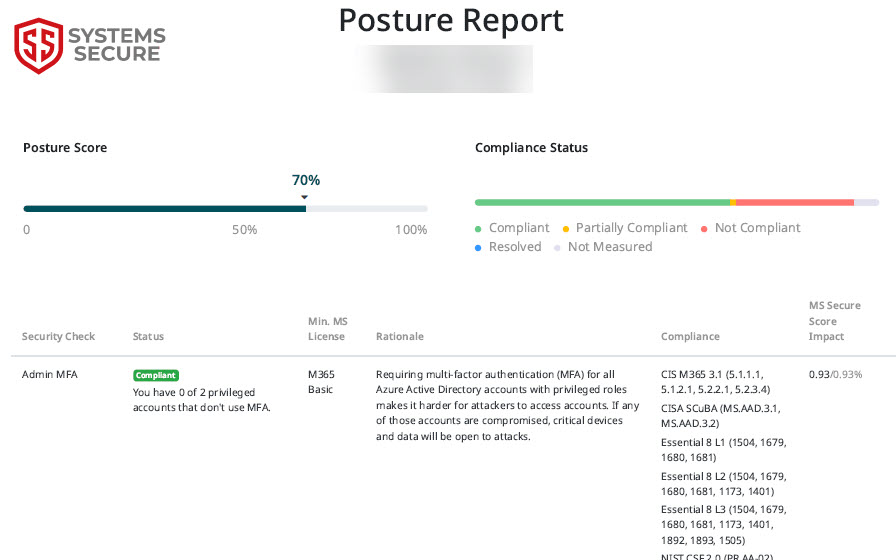Click the red Not Compliant legend dot
Screen dimensions: 896x560
click(x=705, y=228)
